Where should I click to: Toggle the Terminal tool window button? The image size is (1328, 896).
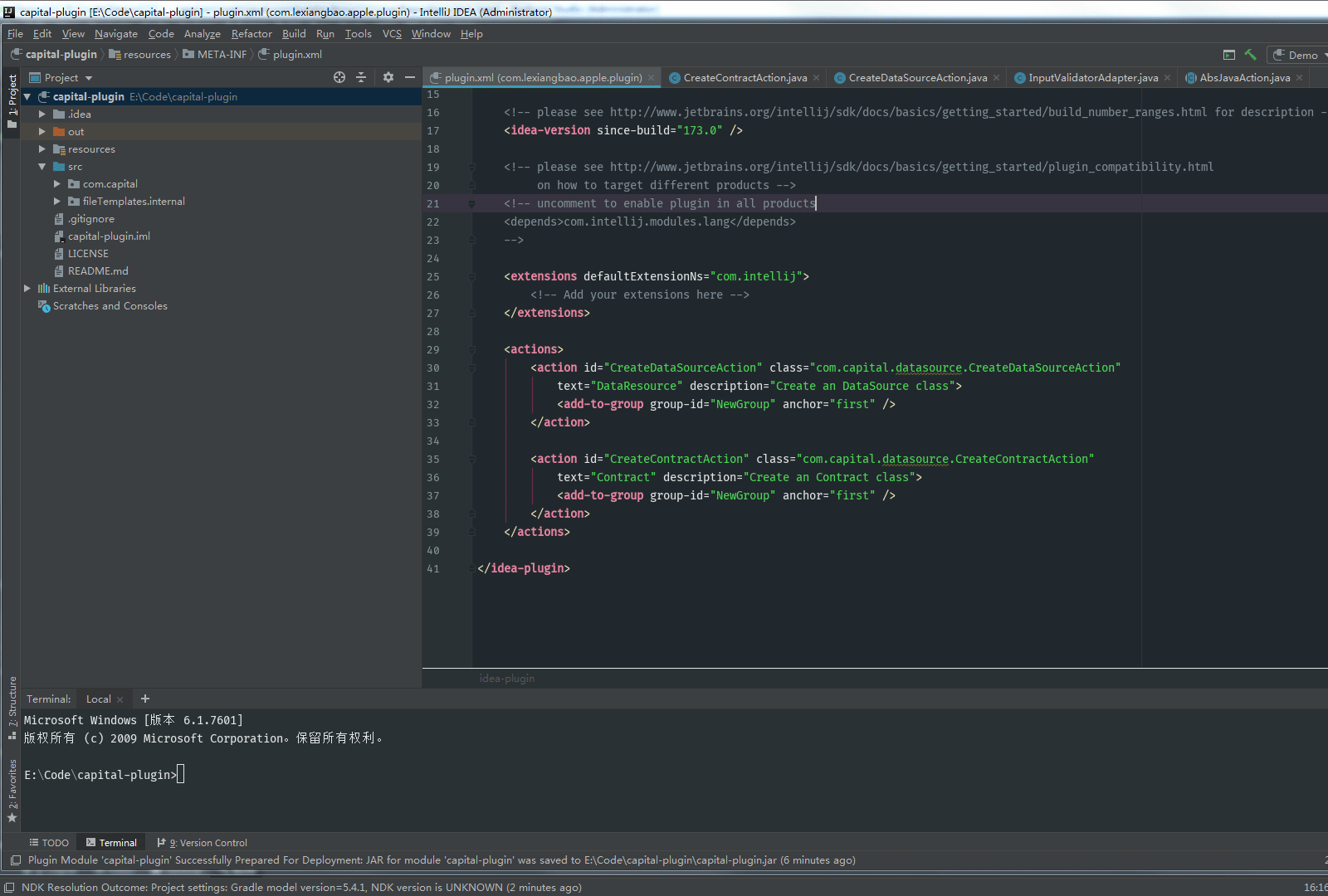pyautogui.click(x=111, y=843)
